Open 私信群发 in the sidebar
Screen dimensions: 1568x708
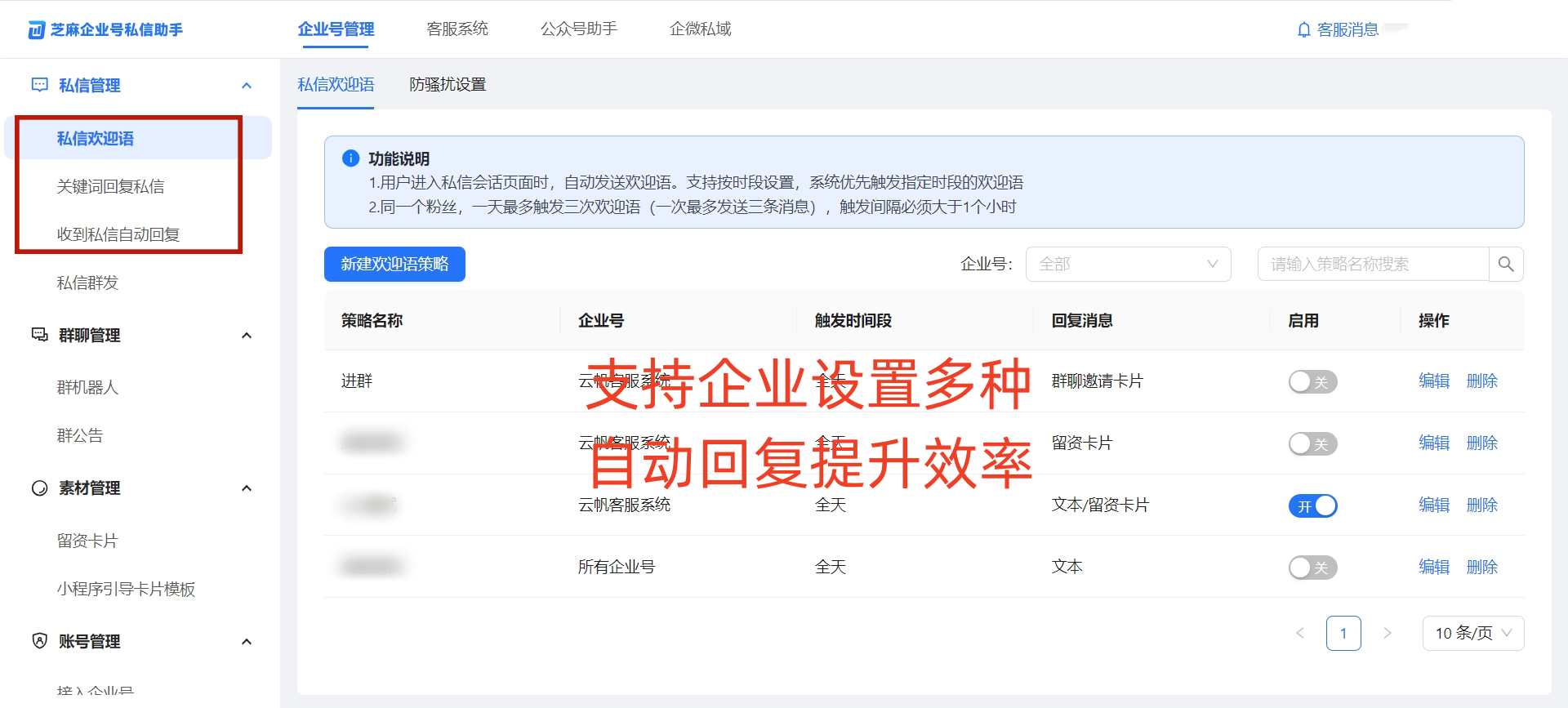tap(87, 283)
